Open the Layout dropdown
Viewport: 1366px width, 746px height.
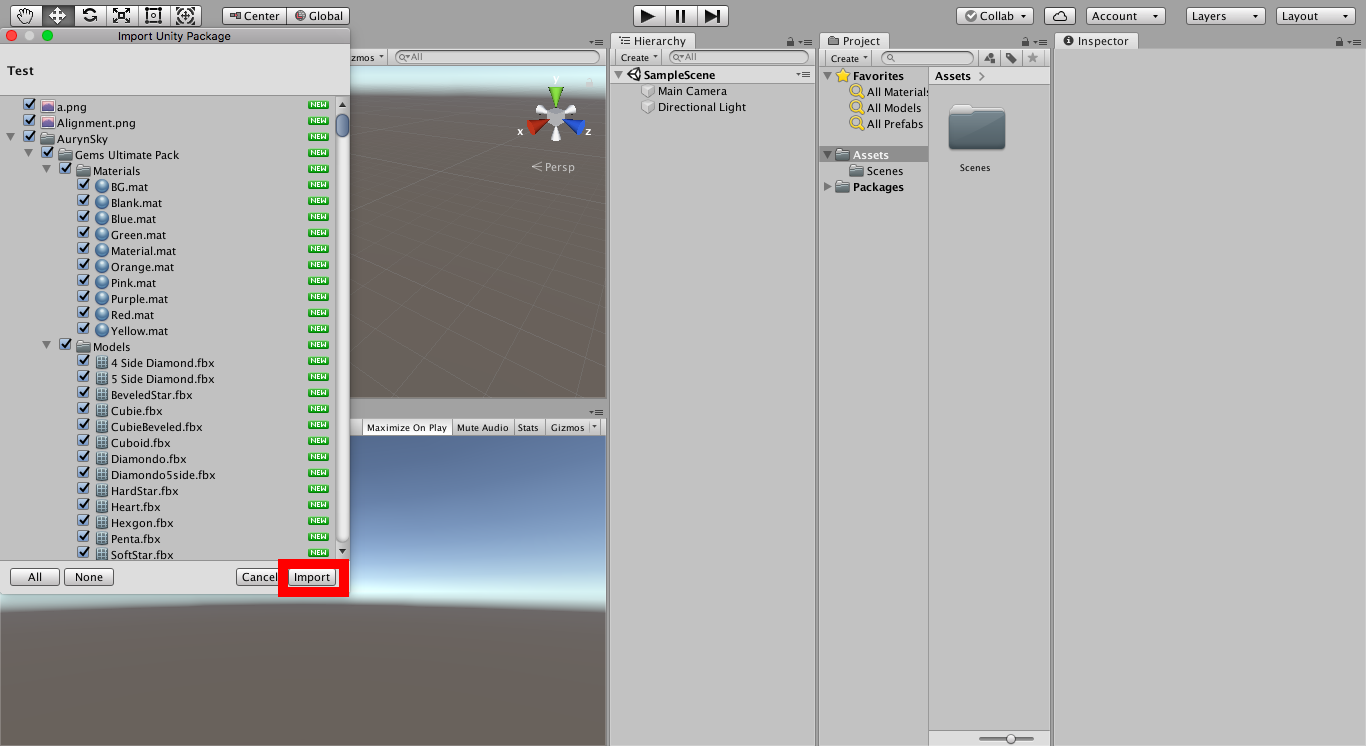pyautogui.click(x=1314, y=16)
